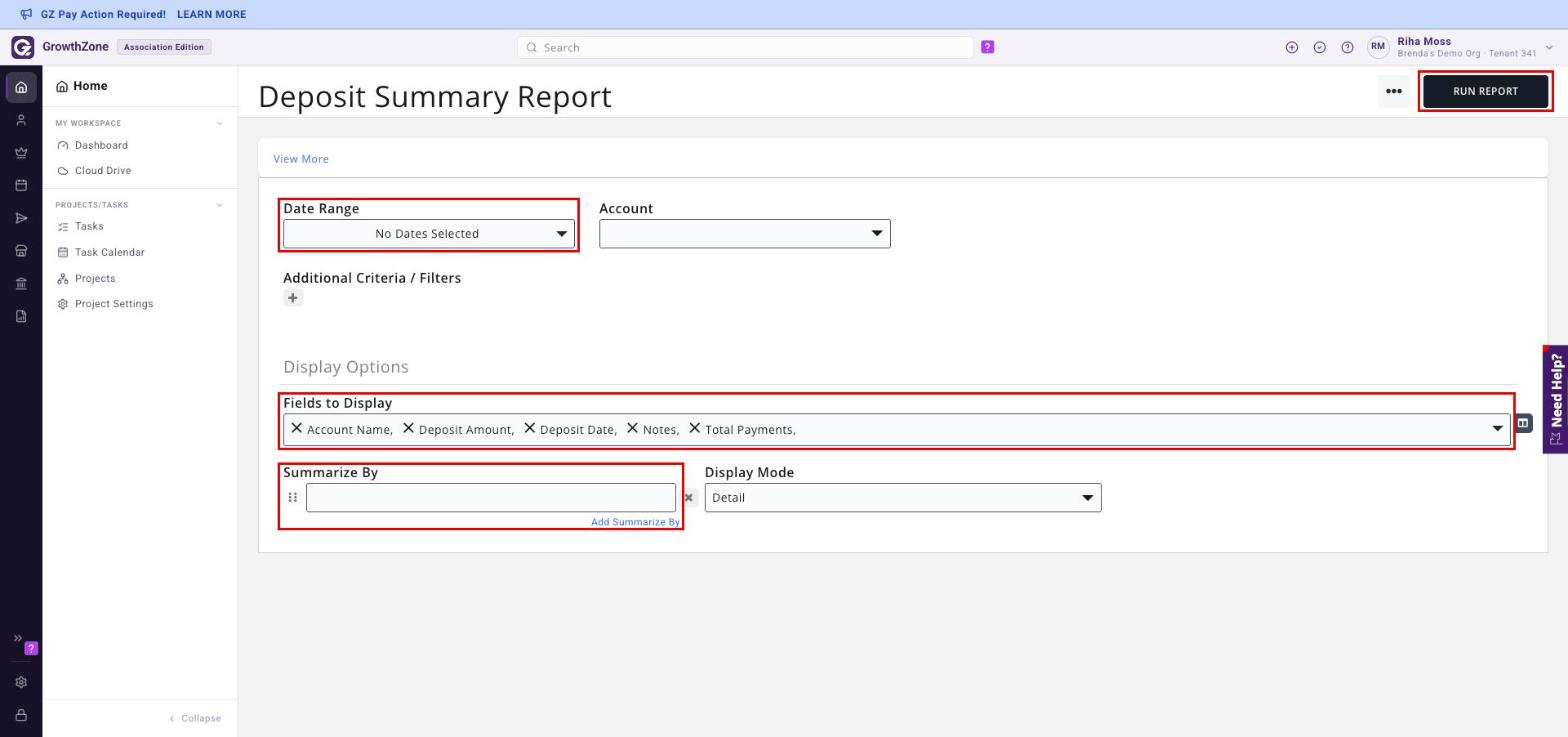The image size is (1568, 737).
Task: Remove the Deposit Amount field tag
Action: pos(408,428)
